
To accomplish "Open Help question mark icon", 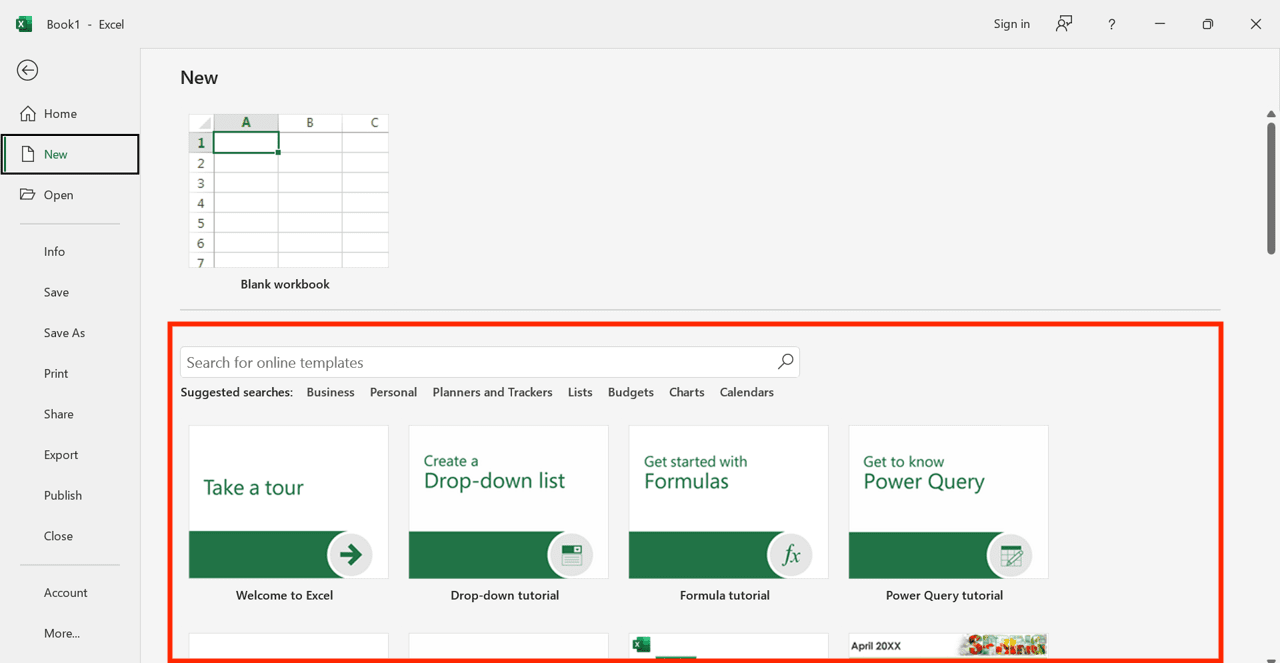I will point(1111,24).
